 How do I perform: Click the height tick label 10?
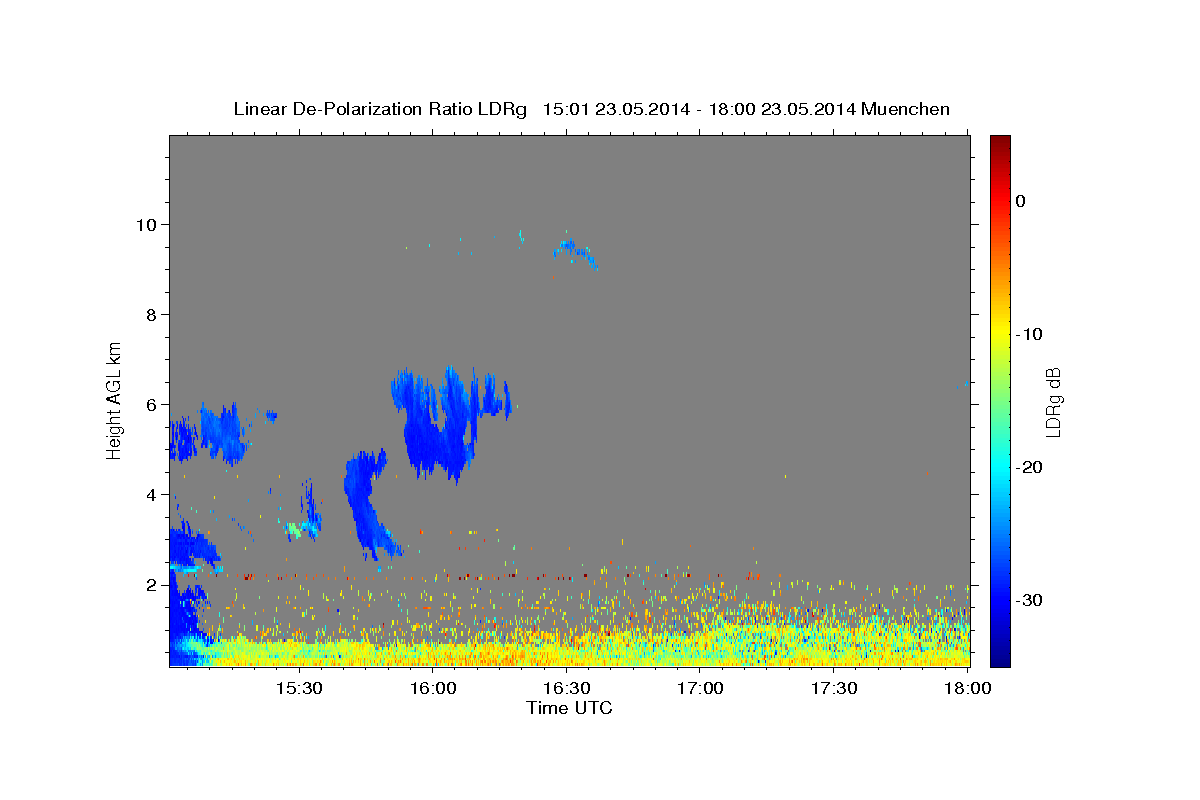click(148, 224)
